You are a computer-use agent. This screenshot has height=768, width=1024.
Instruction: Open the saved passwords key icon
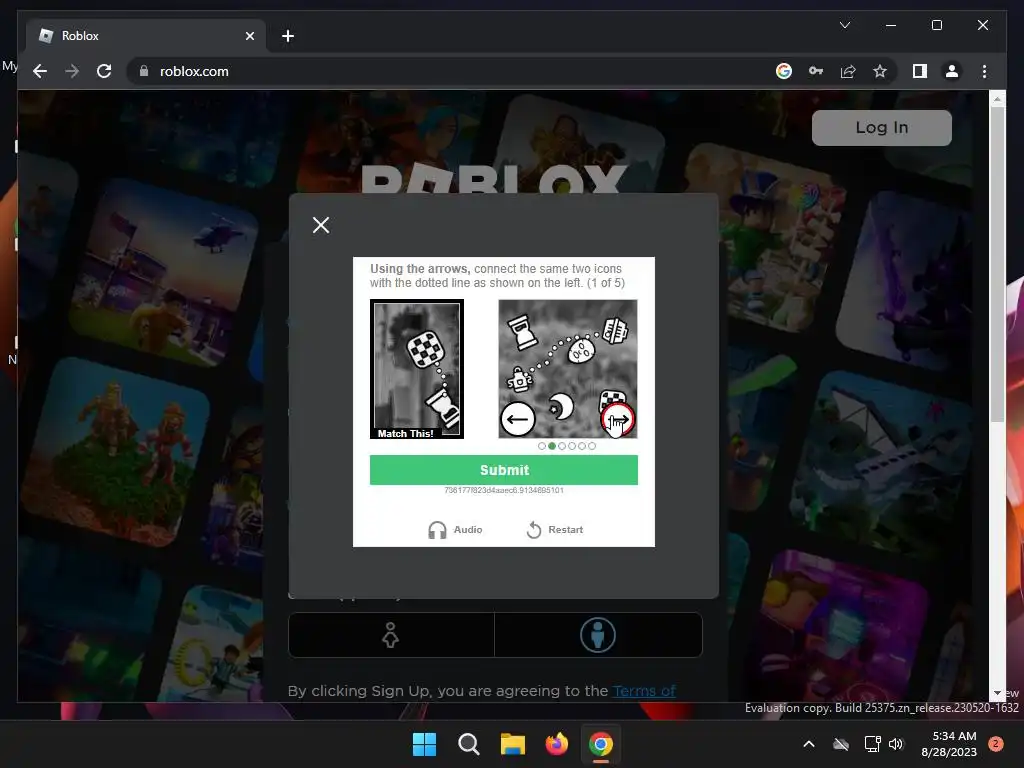(816, 71)
